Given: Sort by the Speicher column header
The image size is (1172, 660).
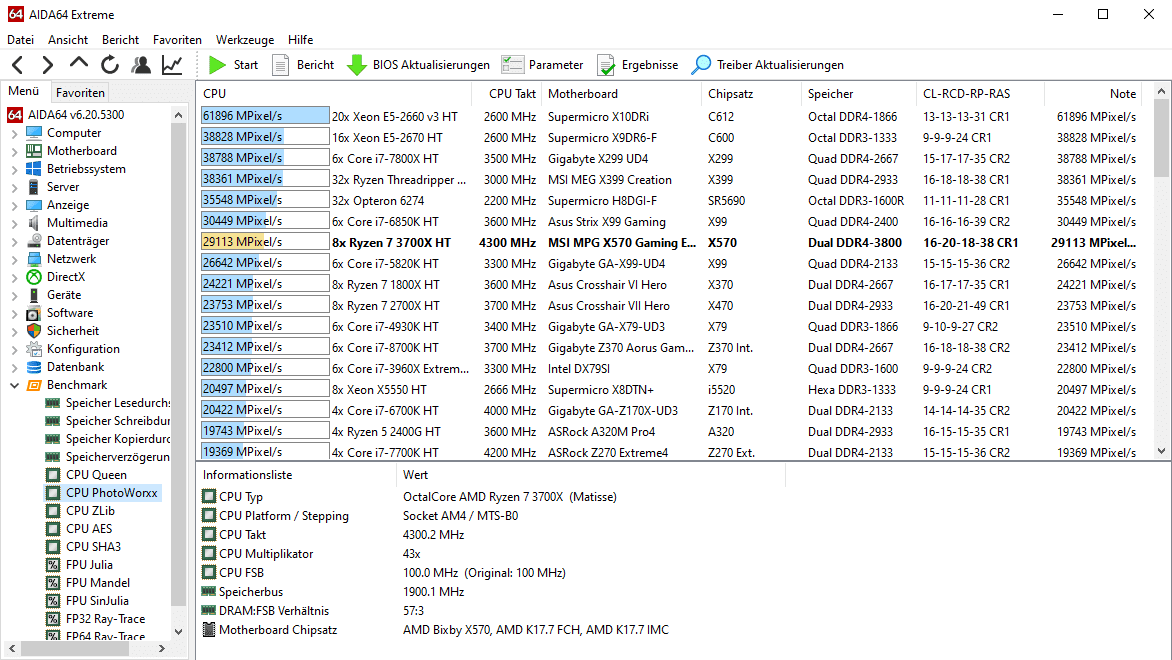Looking at the screenshot, I should 859,93.
